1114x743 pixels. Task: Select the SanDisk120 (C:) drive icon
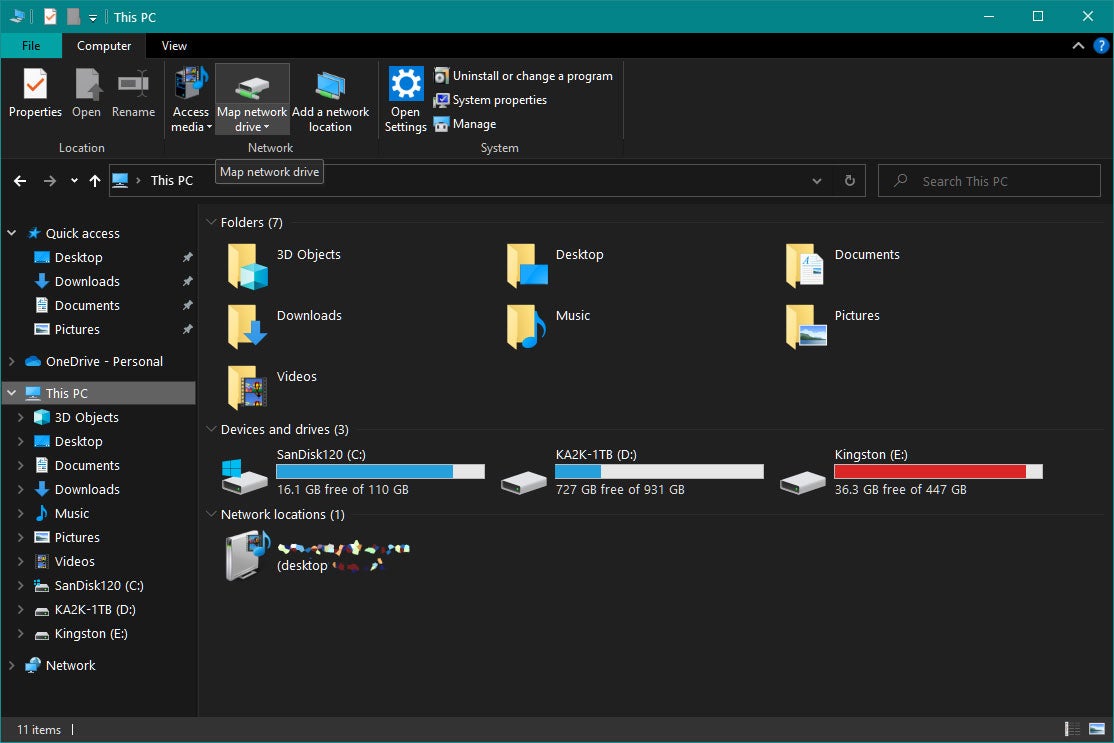click(x=244, y=477)
